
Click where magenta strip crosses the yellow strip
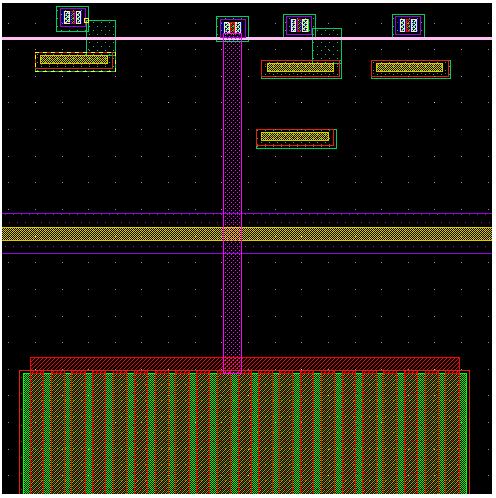232,234
